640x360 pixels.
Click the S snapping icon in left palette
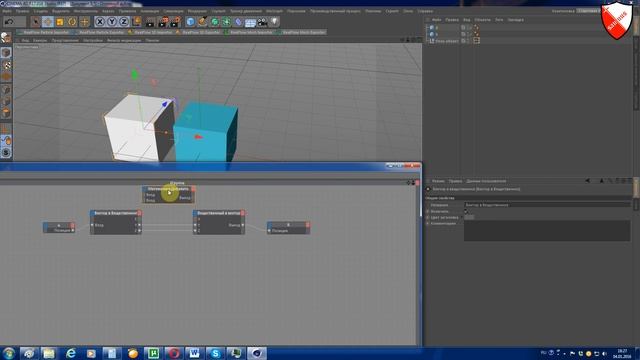[6, 153]
